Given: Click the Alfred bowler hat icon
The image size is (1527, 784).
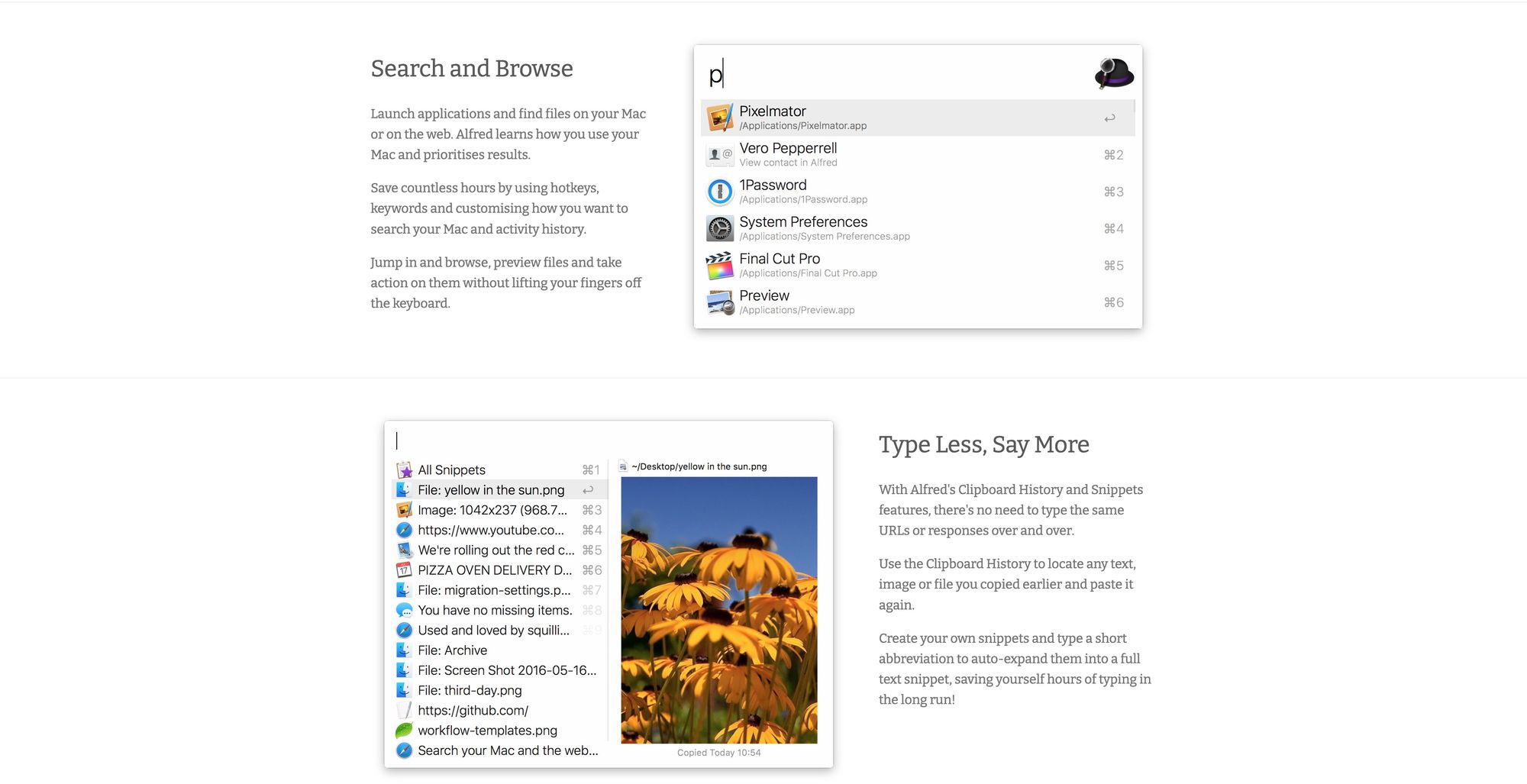Looking at the screenshot, I should pyautogui.click(x=1114, y=73).
